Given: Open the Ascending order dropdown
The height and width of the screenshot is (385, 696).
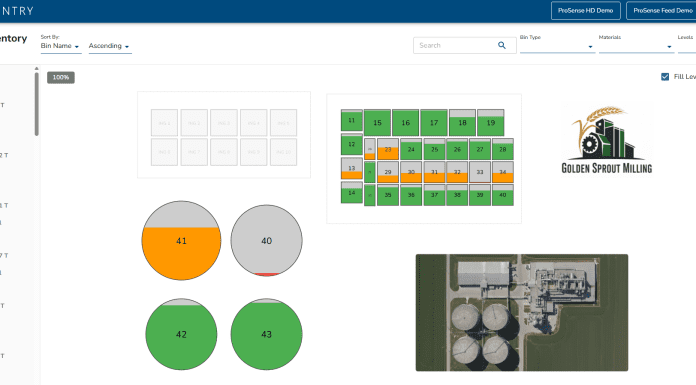Looking at the screenshot, I should [x=110, y=46].
